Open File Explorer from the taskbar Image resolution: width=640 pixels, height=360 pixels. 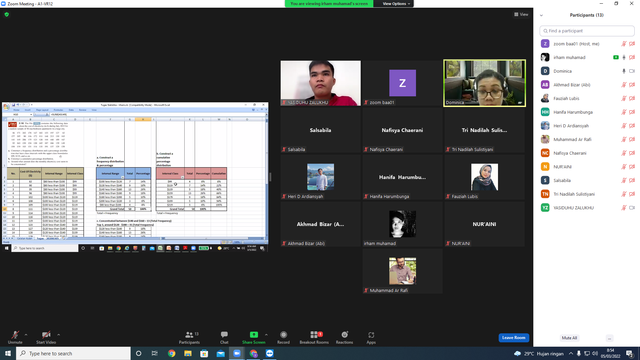pos(188,353)
